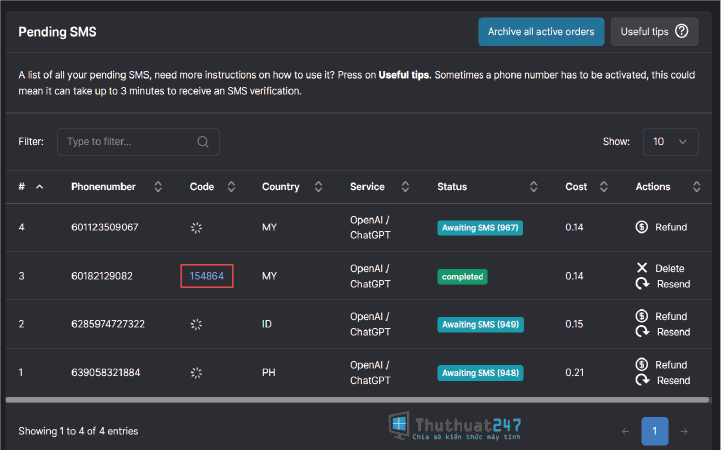
Task: Archive all active orders
Action: coord(541,32)
